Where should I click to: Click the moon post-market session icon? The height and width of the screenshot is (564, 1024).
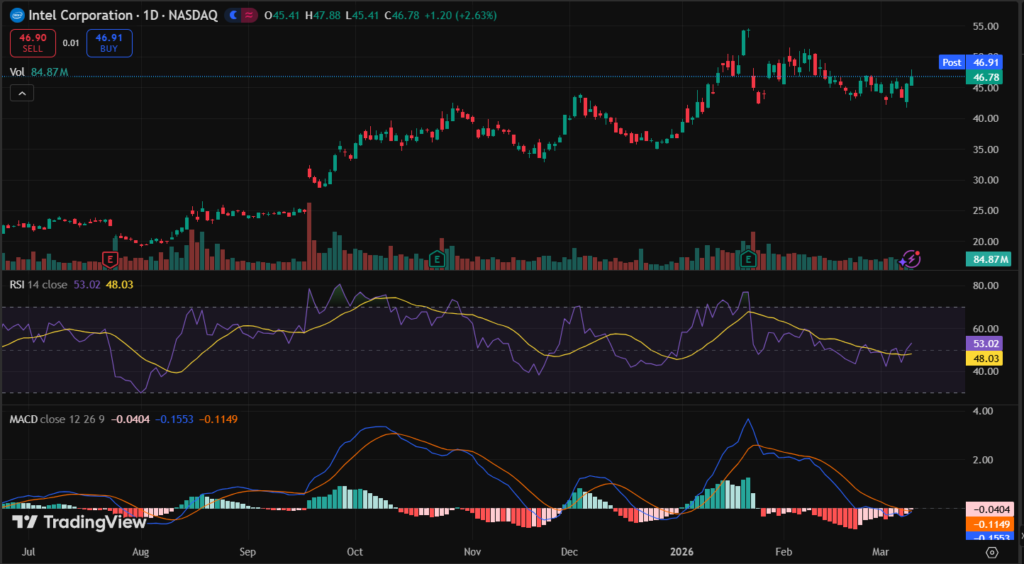(x=233, y=16)
